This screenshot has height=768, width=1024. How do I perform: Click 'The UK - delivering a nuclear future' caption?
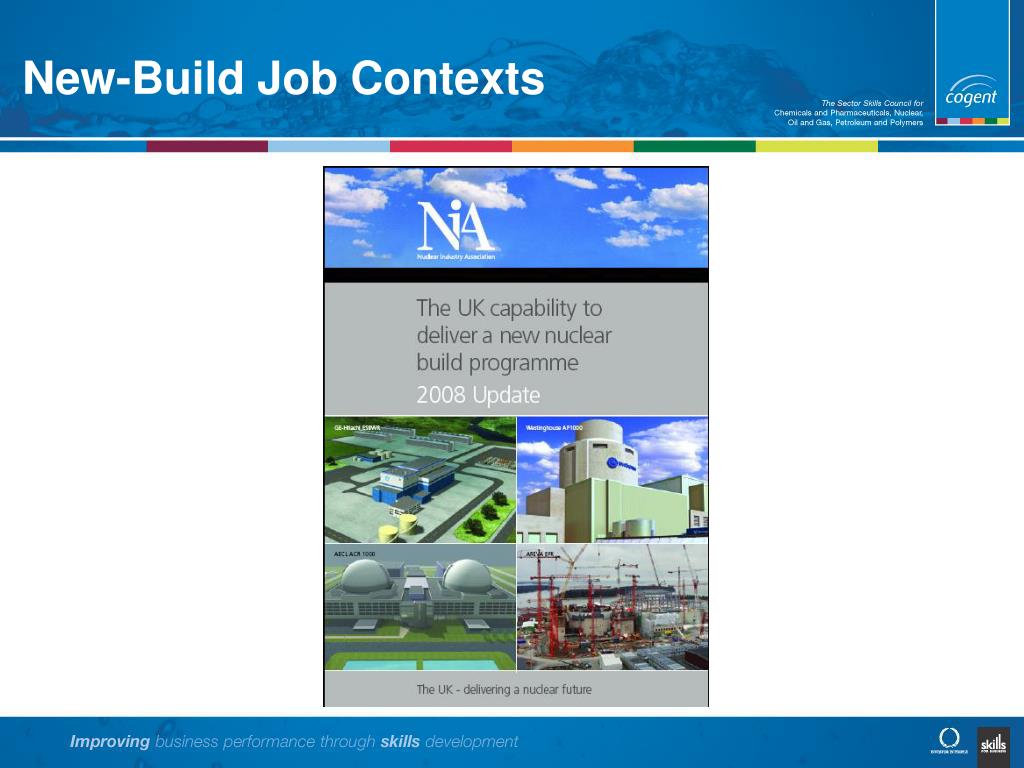(504, 690)
